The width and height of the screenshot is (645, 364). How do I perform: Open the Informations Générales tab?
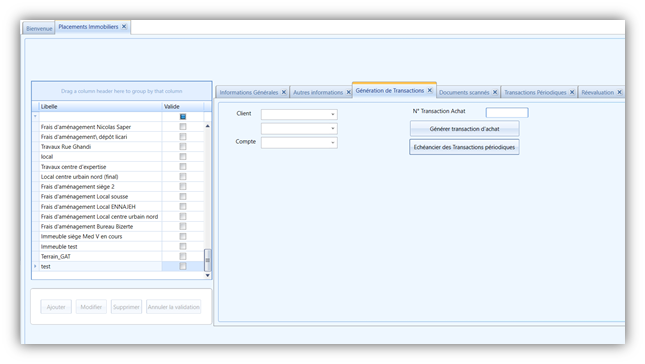tap(248, 93)
